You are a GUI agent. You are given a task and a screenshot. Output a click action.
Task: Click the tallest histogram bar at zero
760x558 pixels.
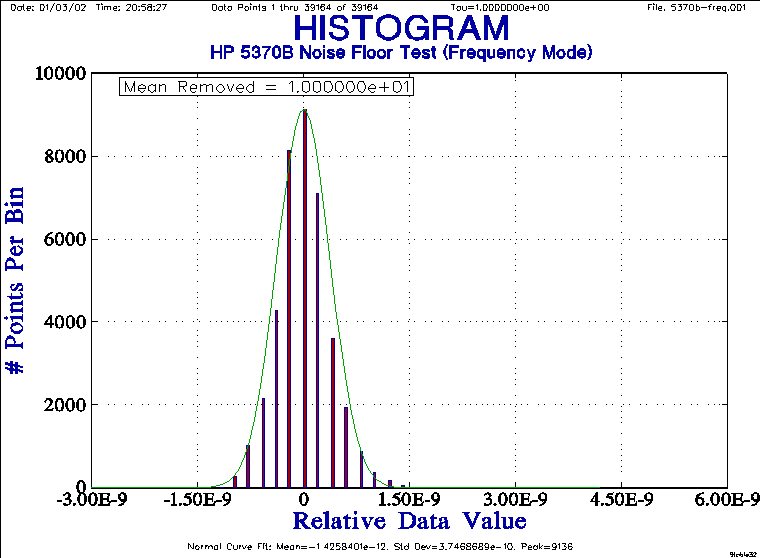(305, 299)
